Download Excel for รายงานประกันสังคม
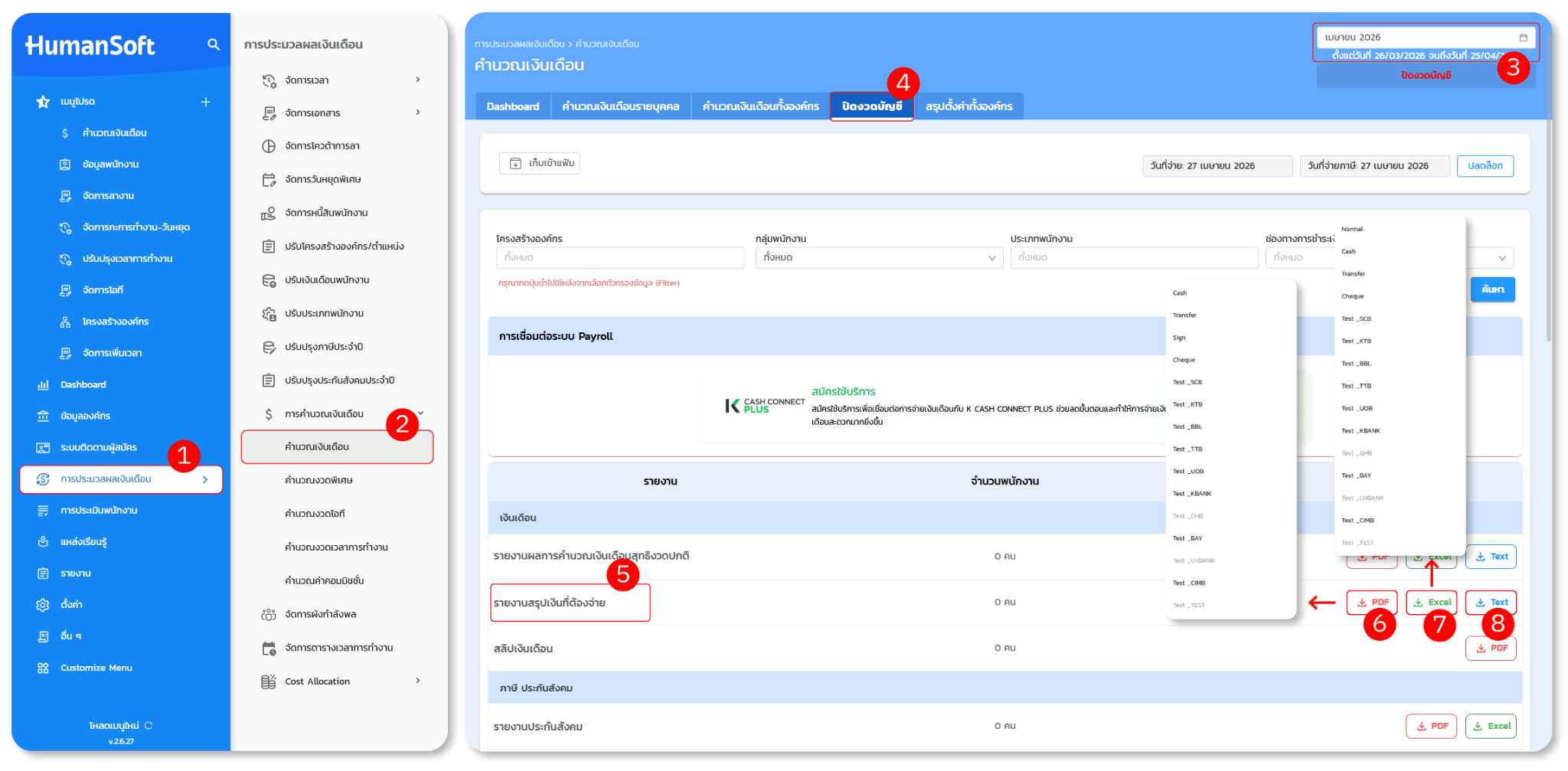Viewport: 1568px width, 771px height. 1491,727
